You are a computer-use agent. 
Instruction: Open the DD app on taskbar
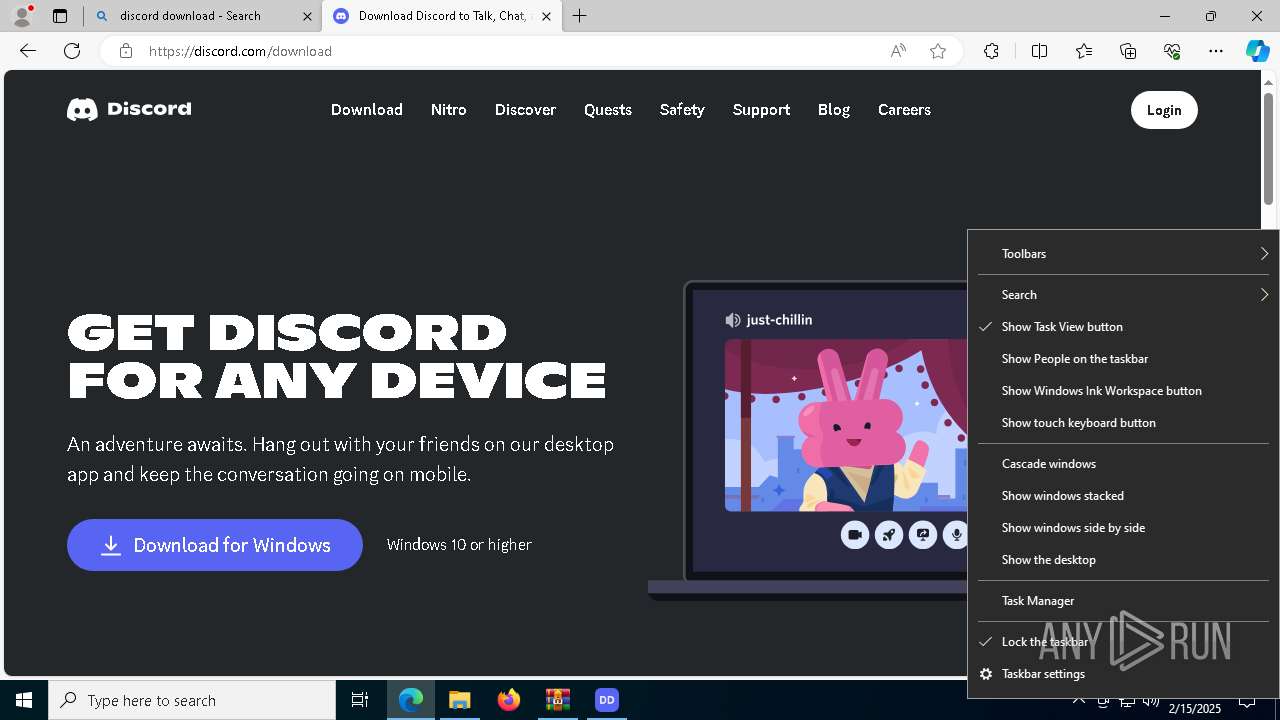[607, 700]
